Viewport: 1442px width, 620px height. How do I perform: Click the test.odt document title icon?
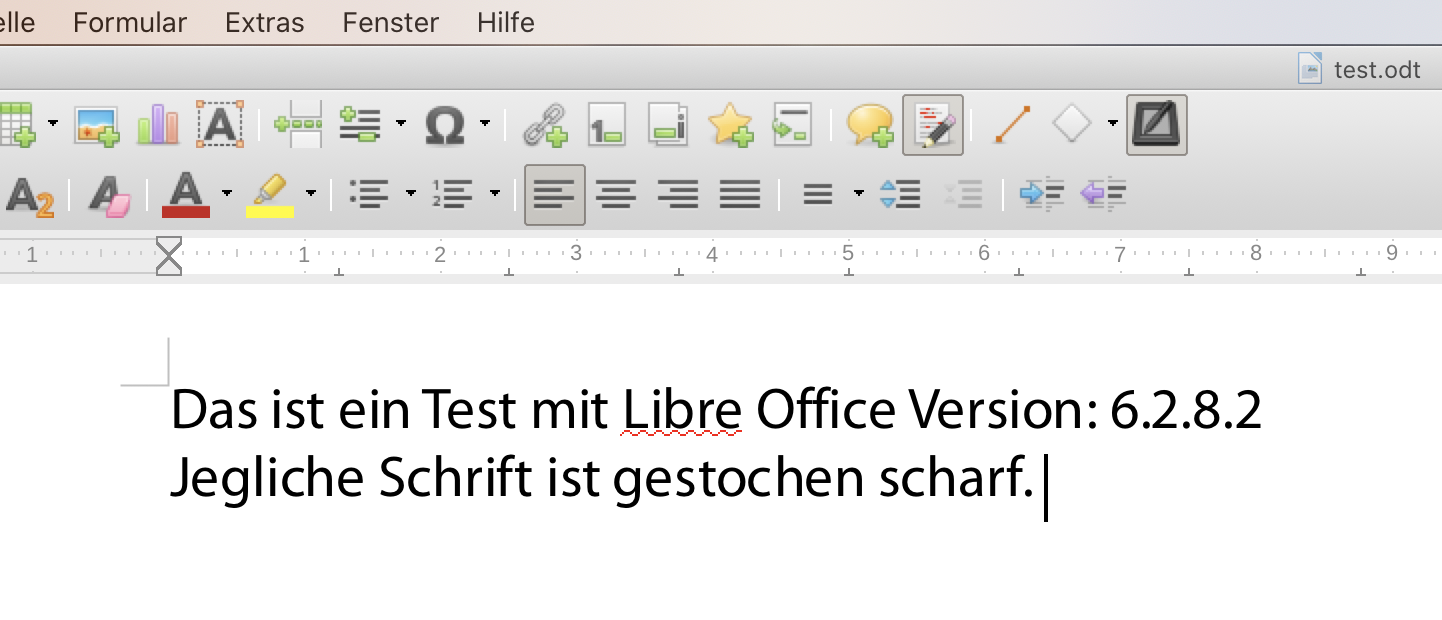1310,69
